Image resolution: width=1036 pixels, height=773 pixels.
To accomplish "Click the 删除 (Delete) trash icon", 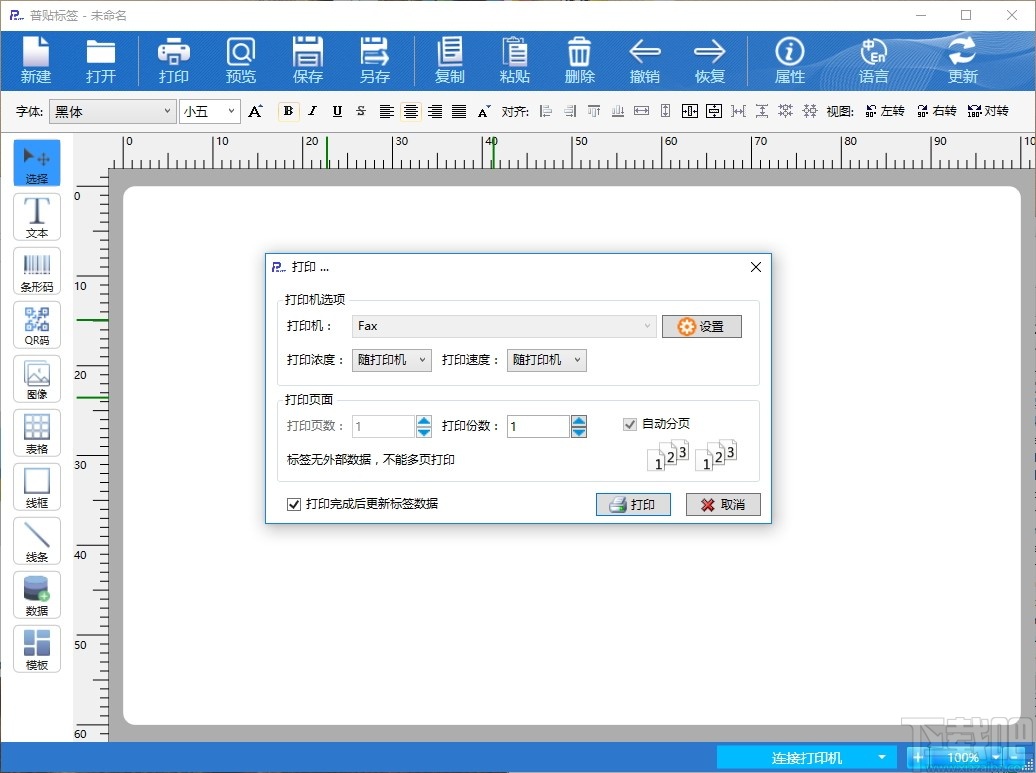I will (x=579, y=60).
